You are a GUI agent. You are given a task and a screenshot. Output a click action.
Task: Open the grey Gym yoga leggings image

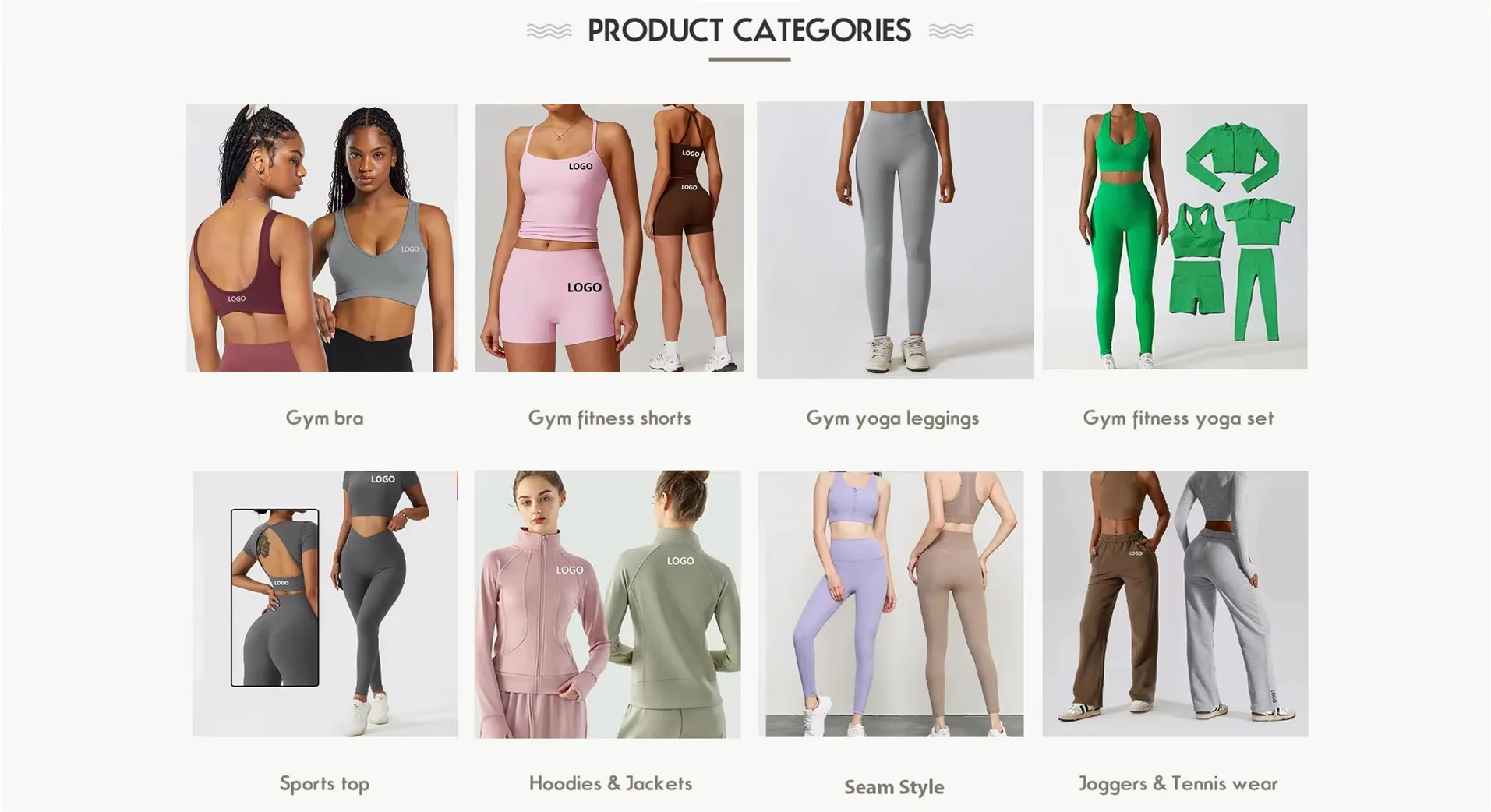(896, 240)
